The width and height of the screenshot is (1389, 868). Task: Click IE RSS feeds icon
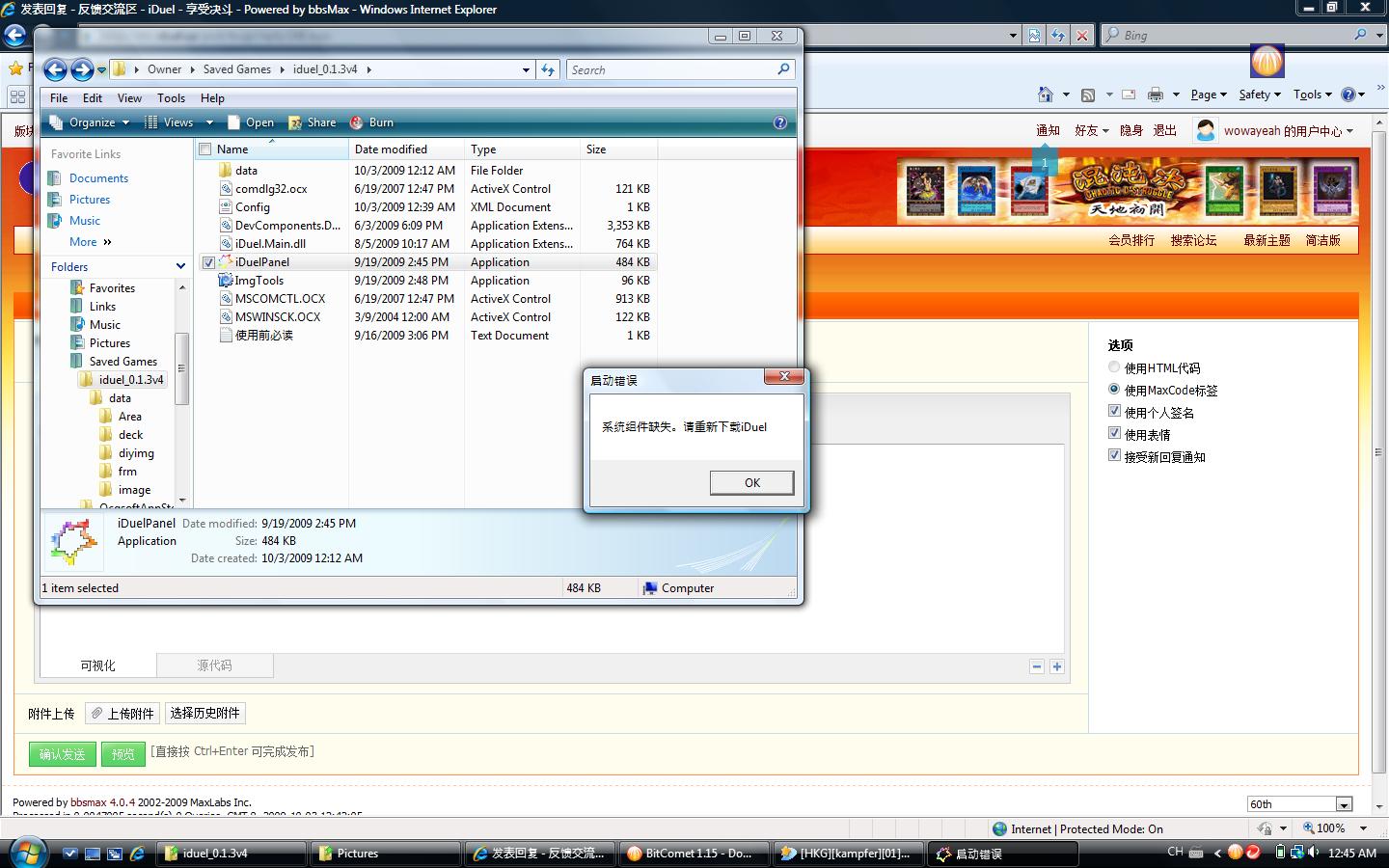tap(1088, 95)
